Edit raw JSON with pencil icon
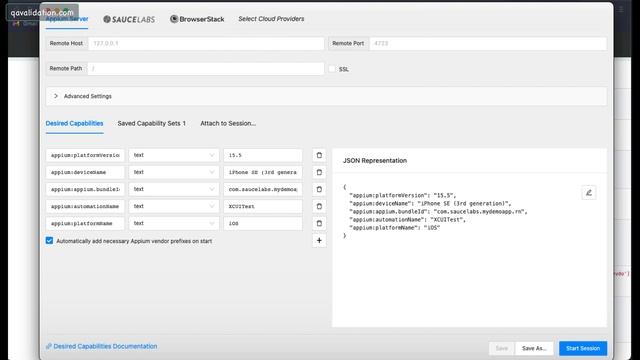The height and width of the screenshot is (360, 640). (589, 193)
